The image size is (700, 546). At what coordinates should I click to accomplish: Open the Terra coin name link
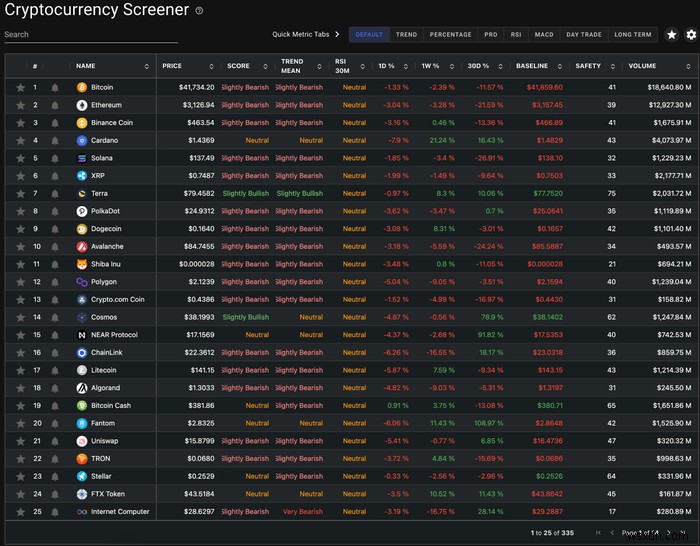(99, 193)
